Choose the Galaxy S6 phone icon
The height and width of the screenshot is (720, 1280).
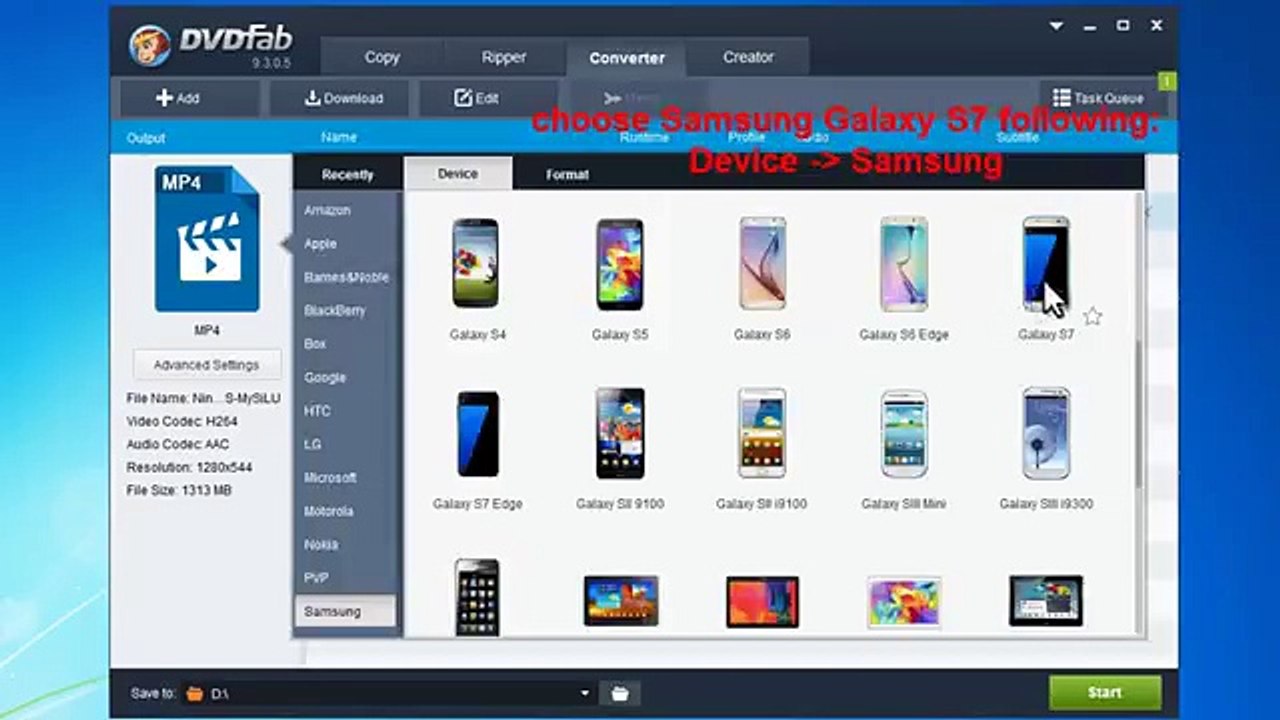coord(762,263)
